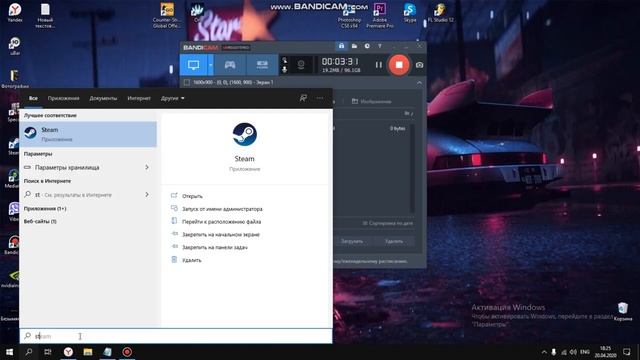This screenshot has width=640, height=360.
Task: Open Bandicam help question mark icon
Action: click(x=380, y=46)
